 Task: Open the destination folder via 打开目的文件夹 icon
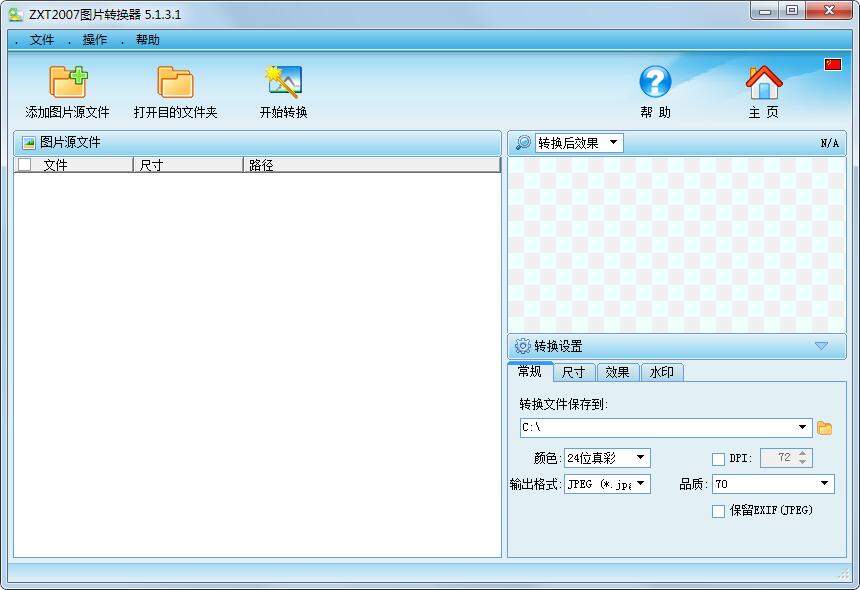(174, 78)
